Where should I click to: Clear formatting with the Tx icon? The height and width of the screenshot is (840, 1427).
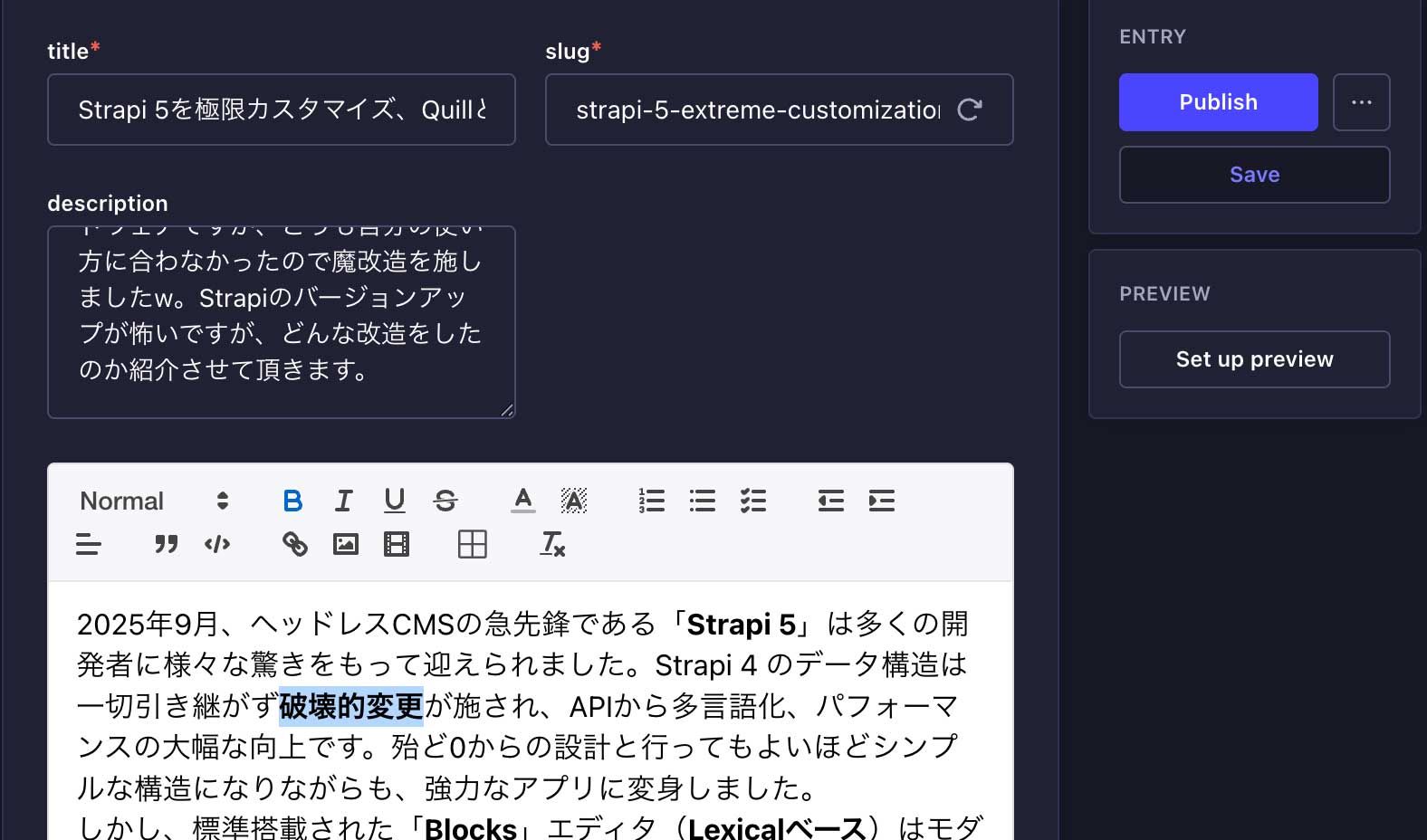coord(551,544)
